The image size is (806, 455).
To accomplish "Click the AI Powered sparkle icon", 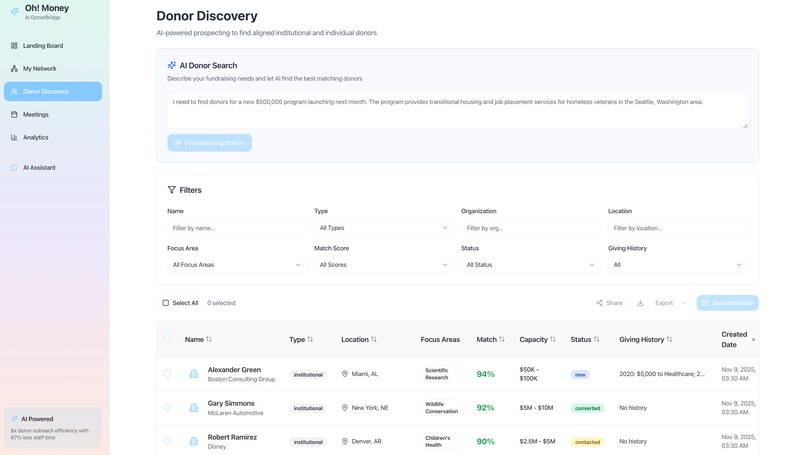I will (14, 419).
